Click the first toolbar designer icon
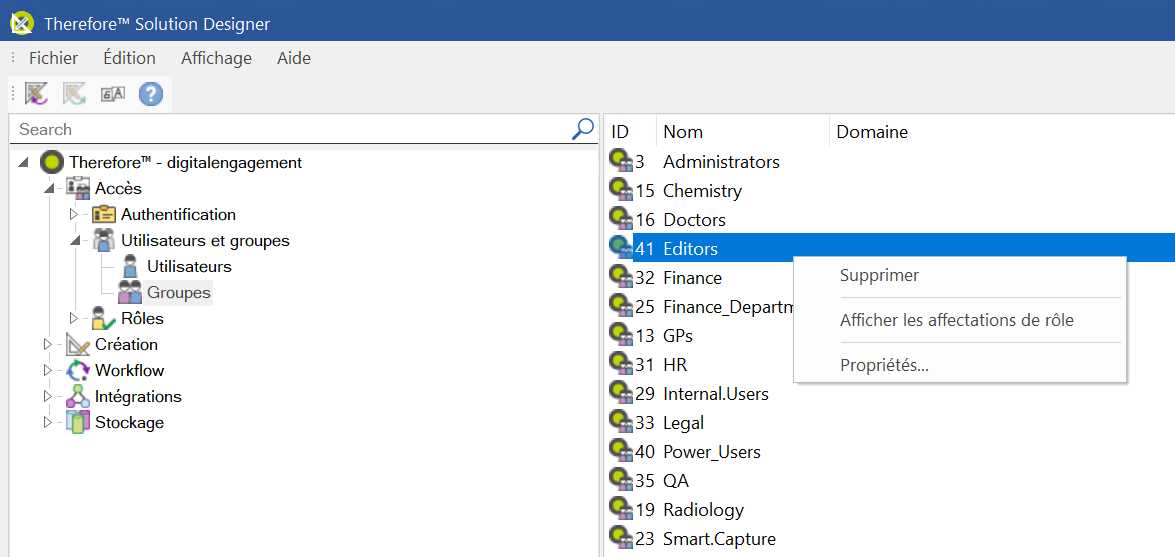 [36, 94]
